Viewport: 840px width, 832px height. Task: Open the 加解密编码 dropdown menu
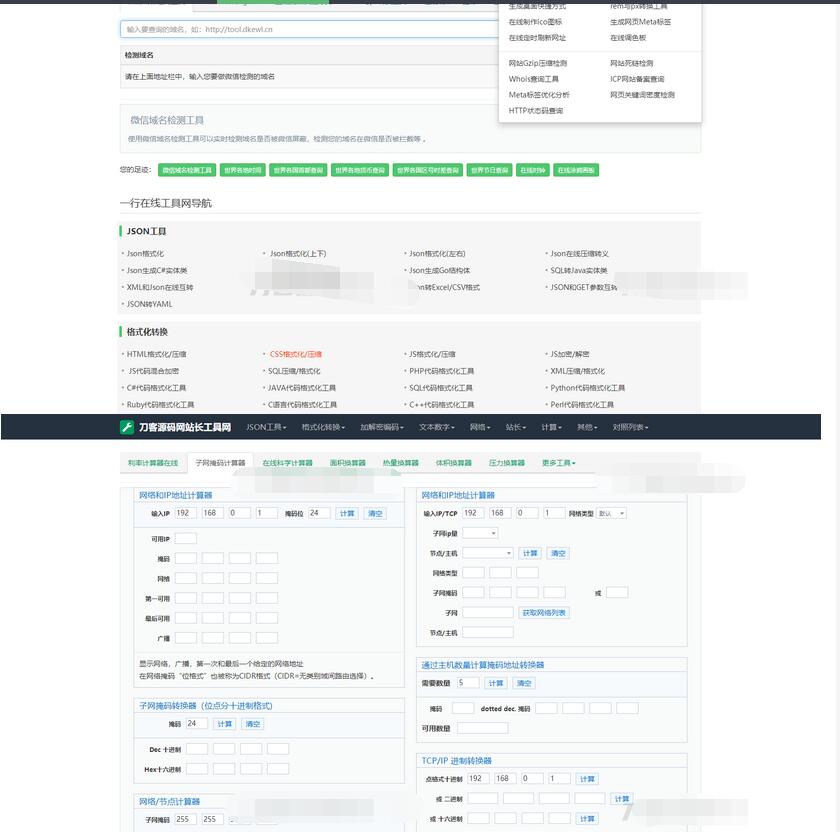tap(381, 427)
